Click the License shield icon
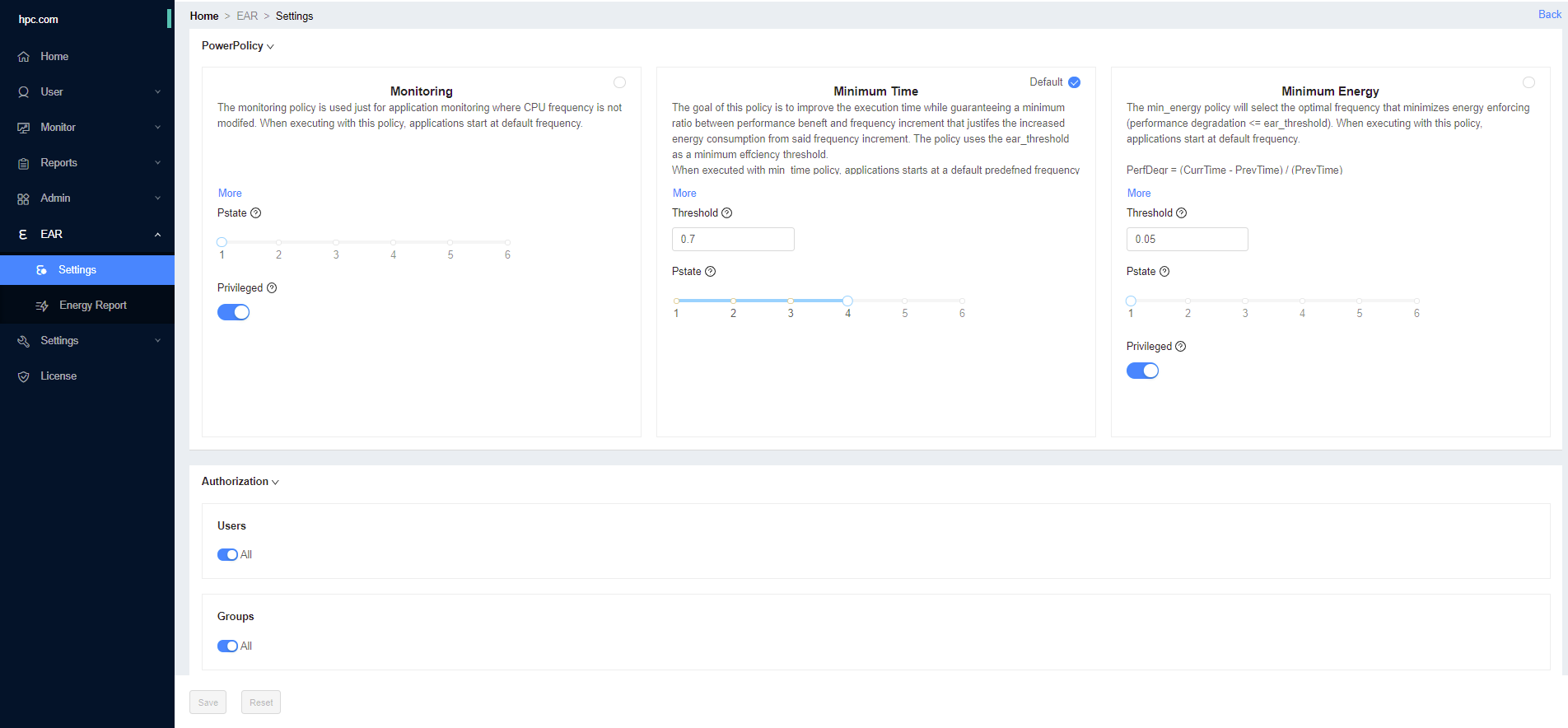The image size is (1568, 728). (24, 376)
